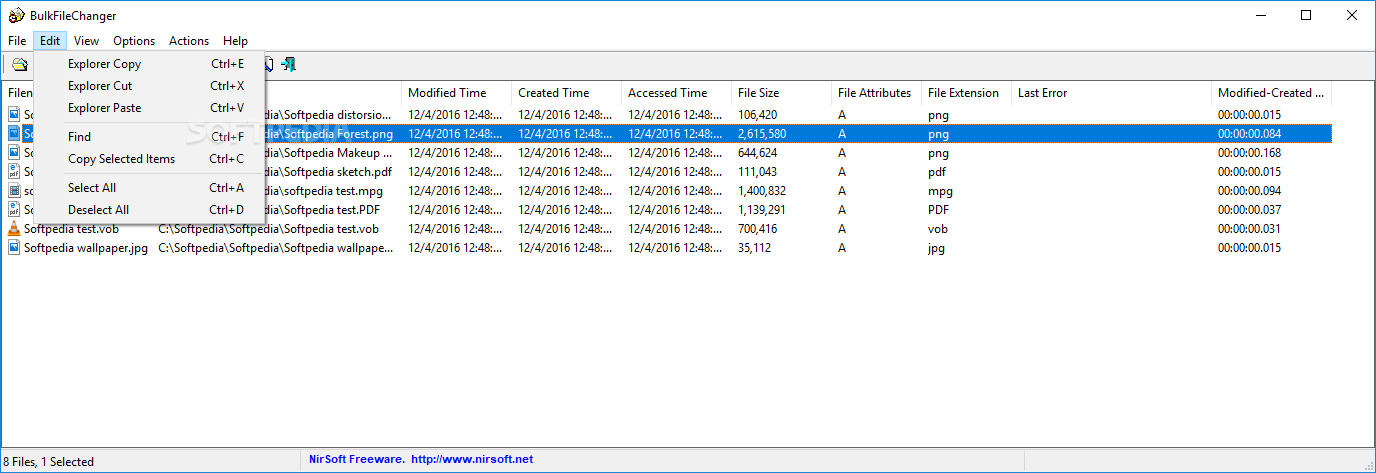Click the file size value 35,112
The height and width of the screenshot is (473, 1376).
(x=754, y=248)
